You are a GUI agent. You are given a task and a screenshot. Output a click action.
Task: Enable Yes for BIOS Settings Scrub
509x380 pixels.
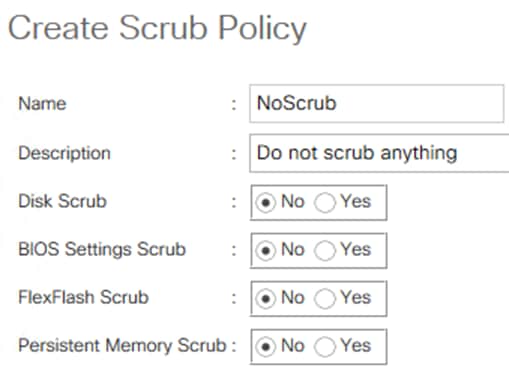(324, 250)
